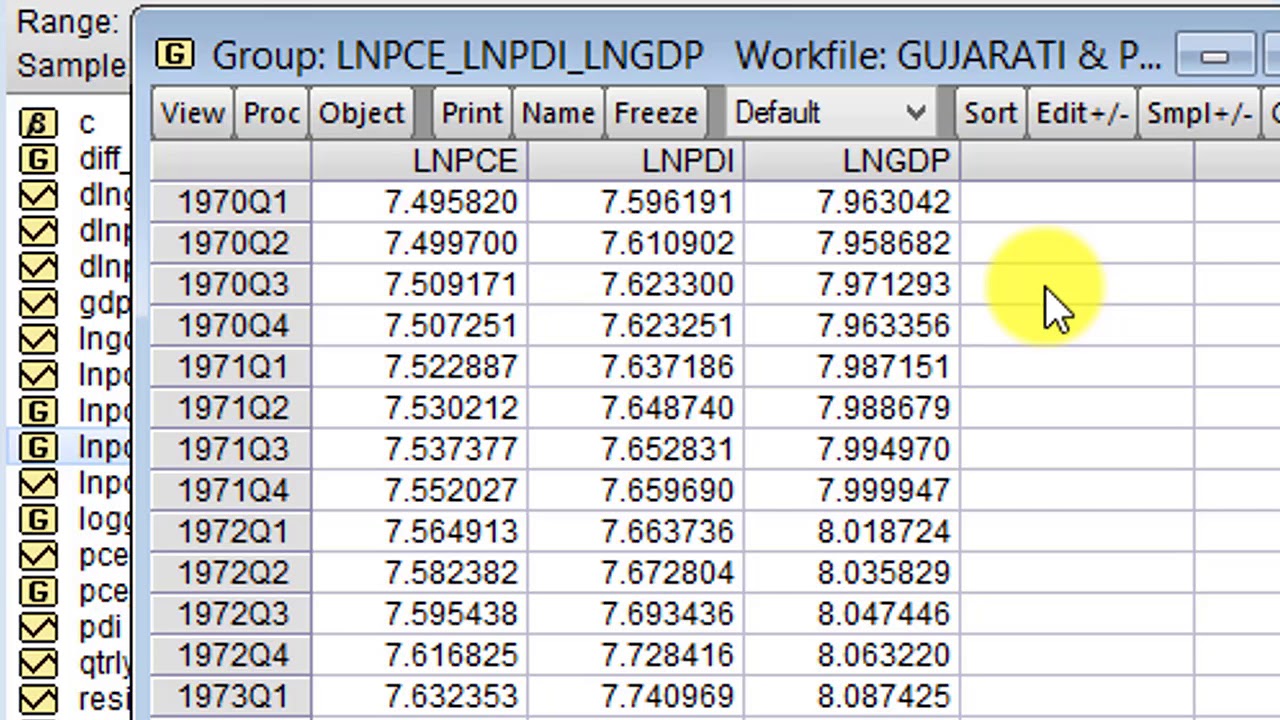This screenshot has height=720, width=1280.
Task: Select row header 1971Q2
Action: click(231, 407)
